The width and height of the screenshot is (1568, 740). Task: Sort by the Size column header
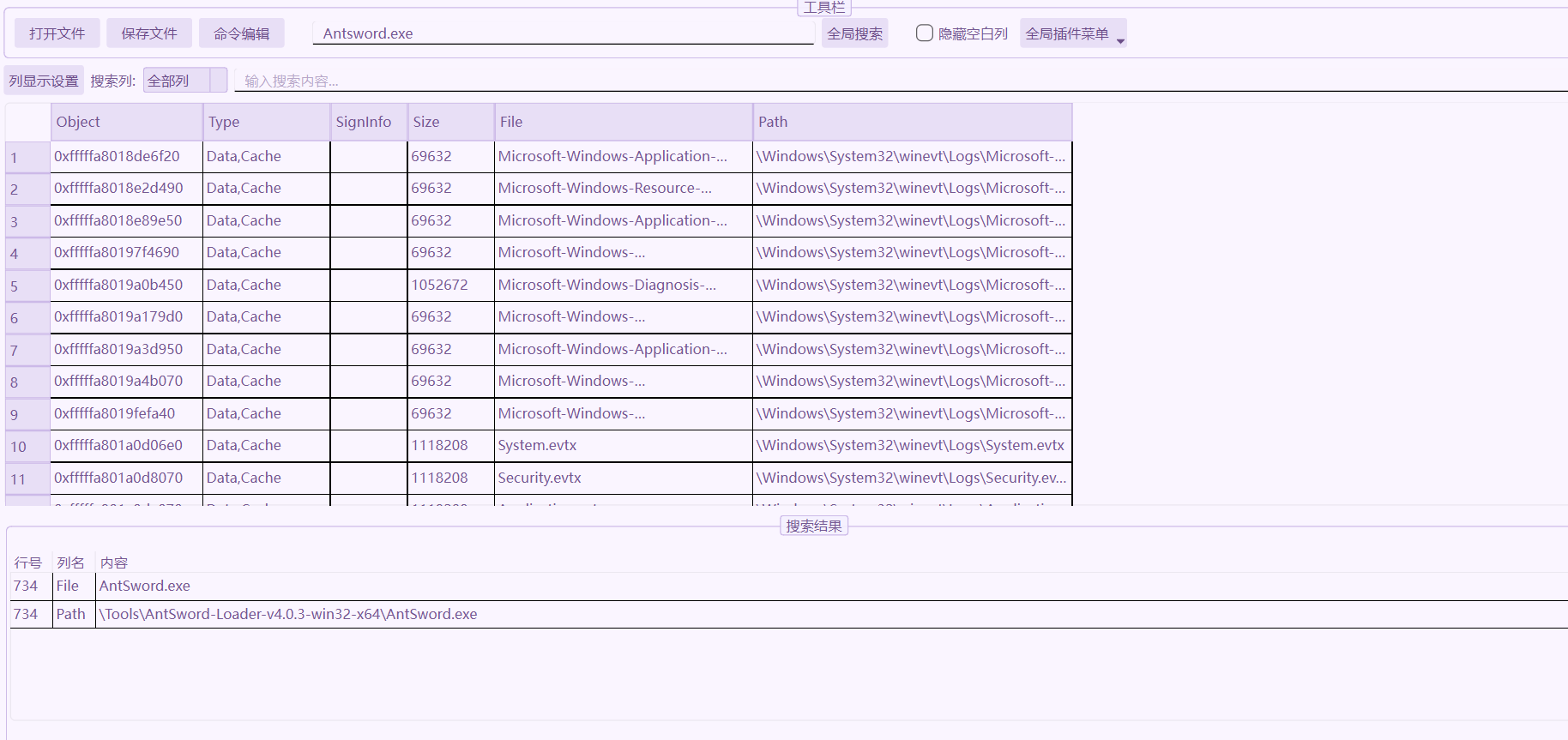[451, 122]
